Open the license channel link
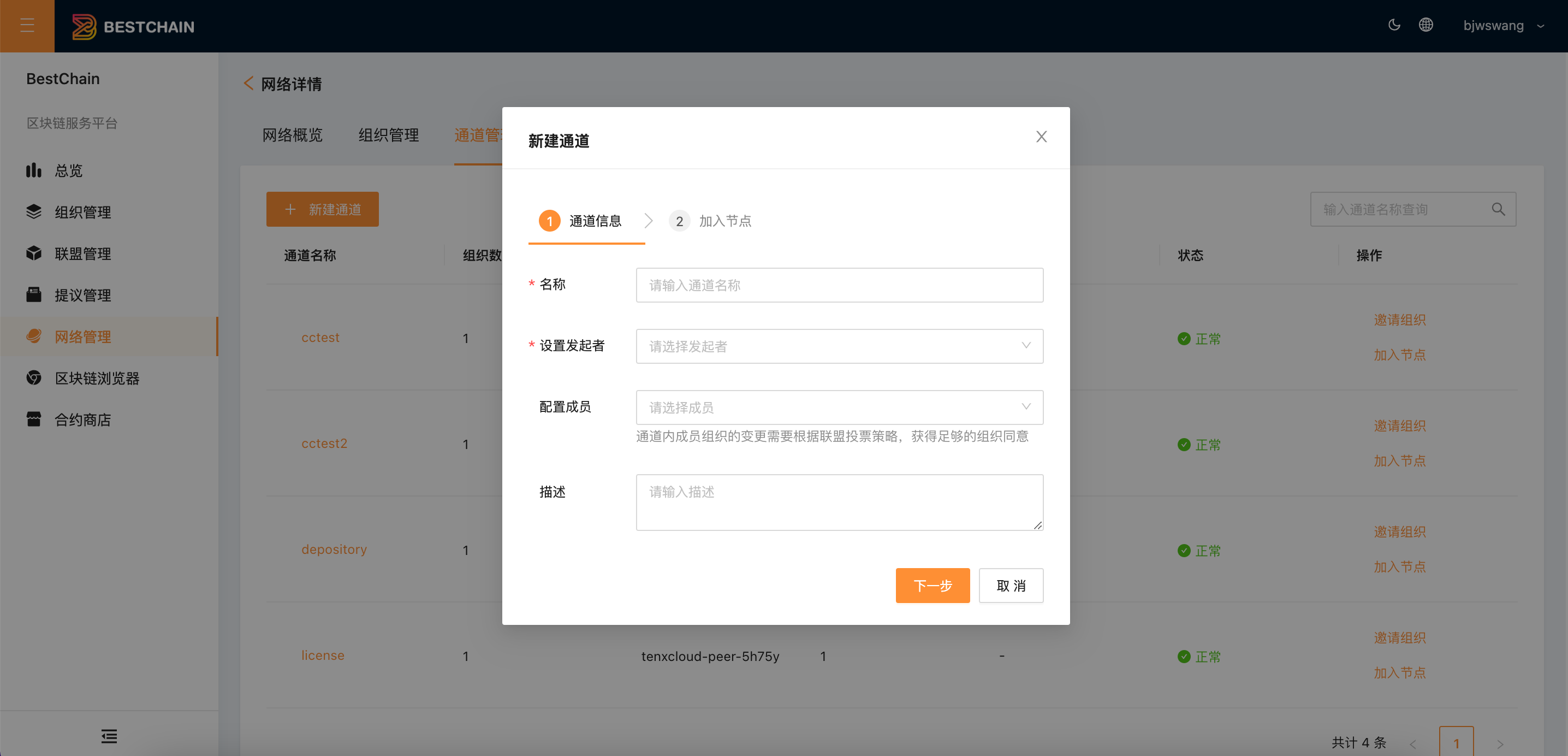 pos(323,655)
